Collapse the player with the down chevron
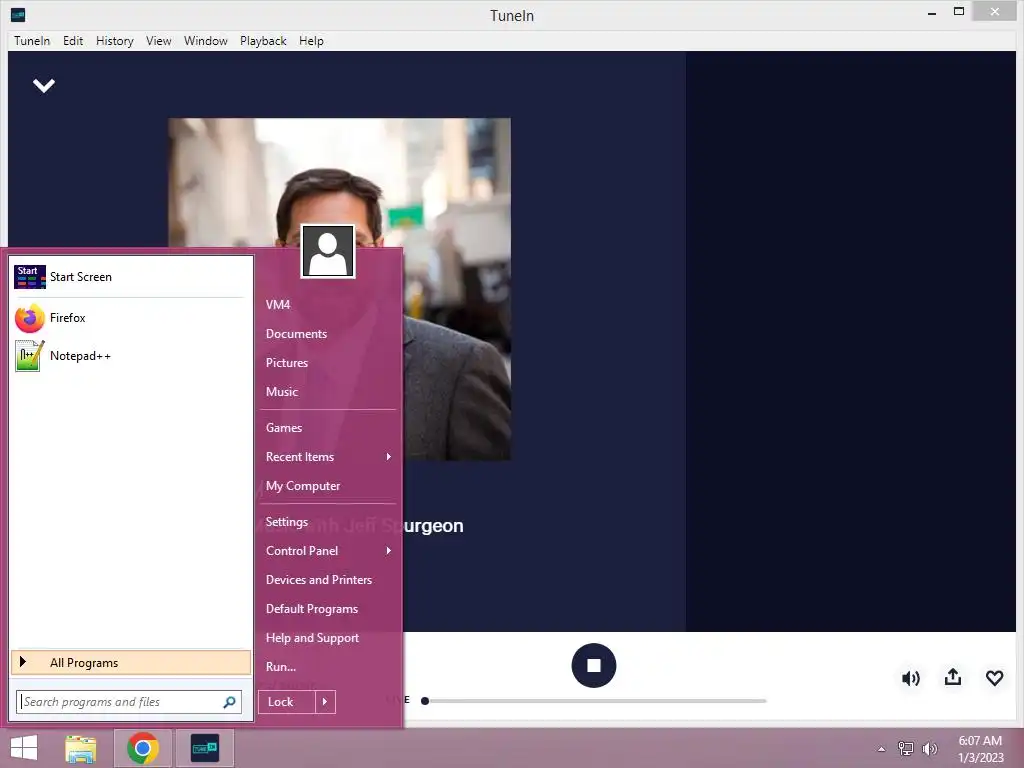 44,86
